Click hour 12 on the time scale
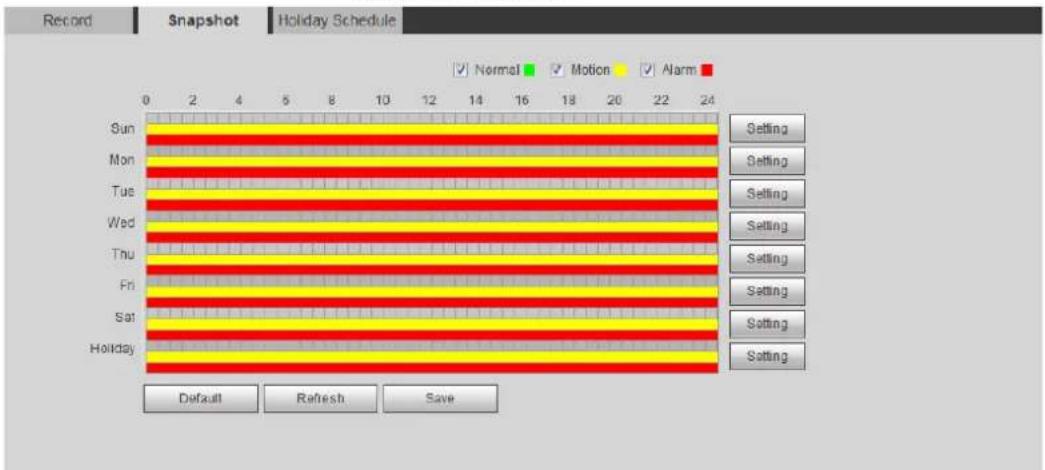1045x470 pixels. [430, 101]
